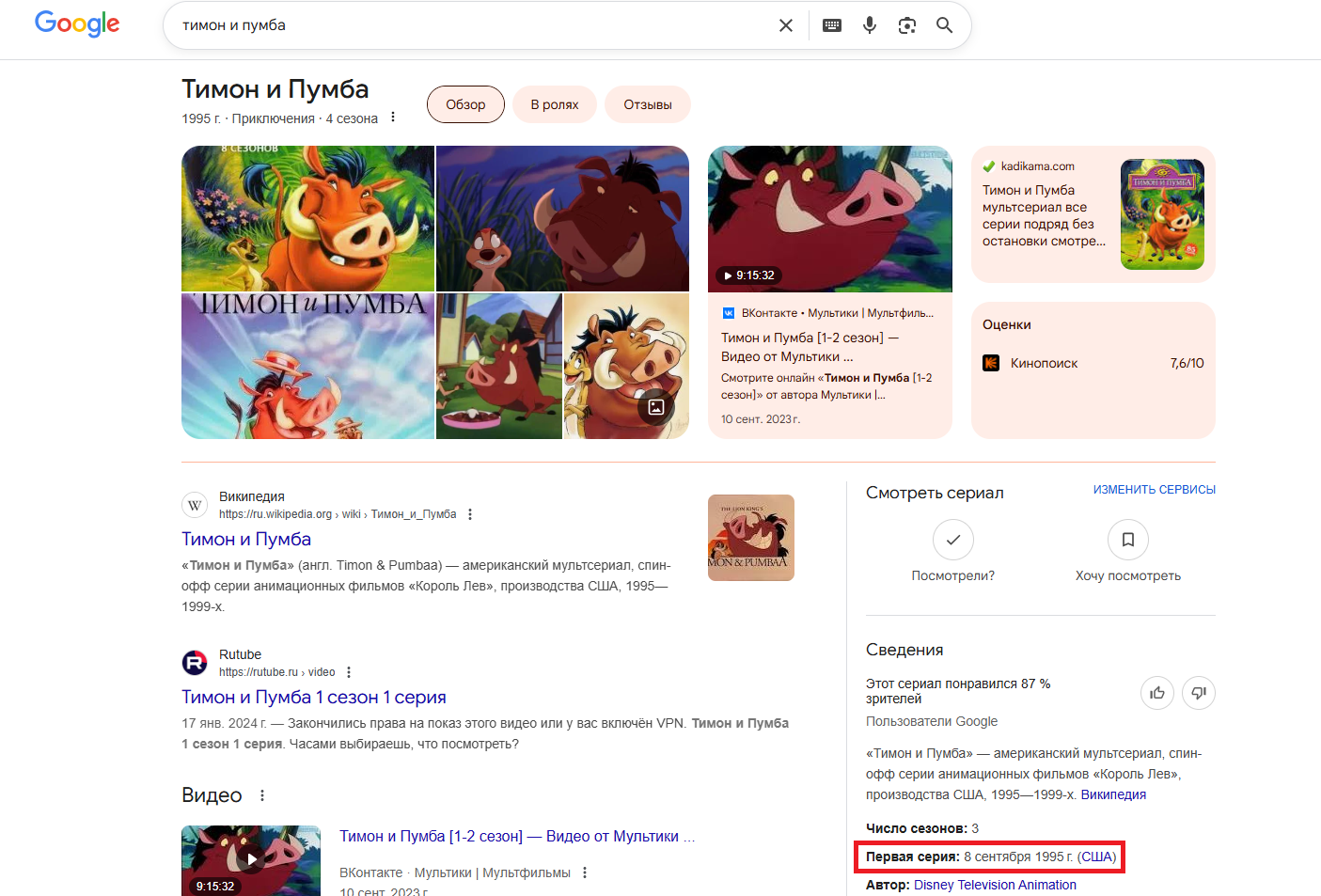Click inside the search input field

tap(470, 25)
